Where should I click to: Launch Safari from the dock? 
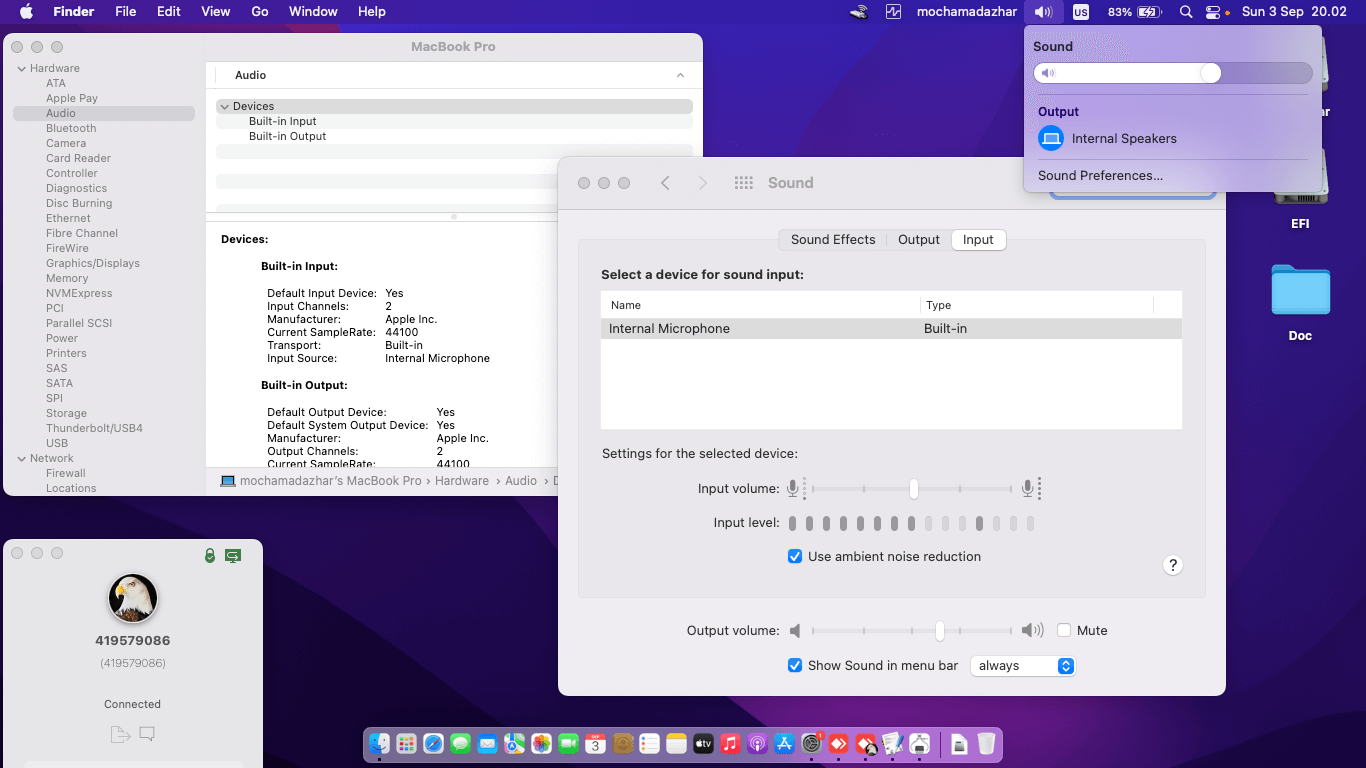[x=433, y=744]
